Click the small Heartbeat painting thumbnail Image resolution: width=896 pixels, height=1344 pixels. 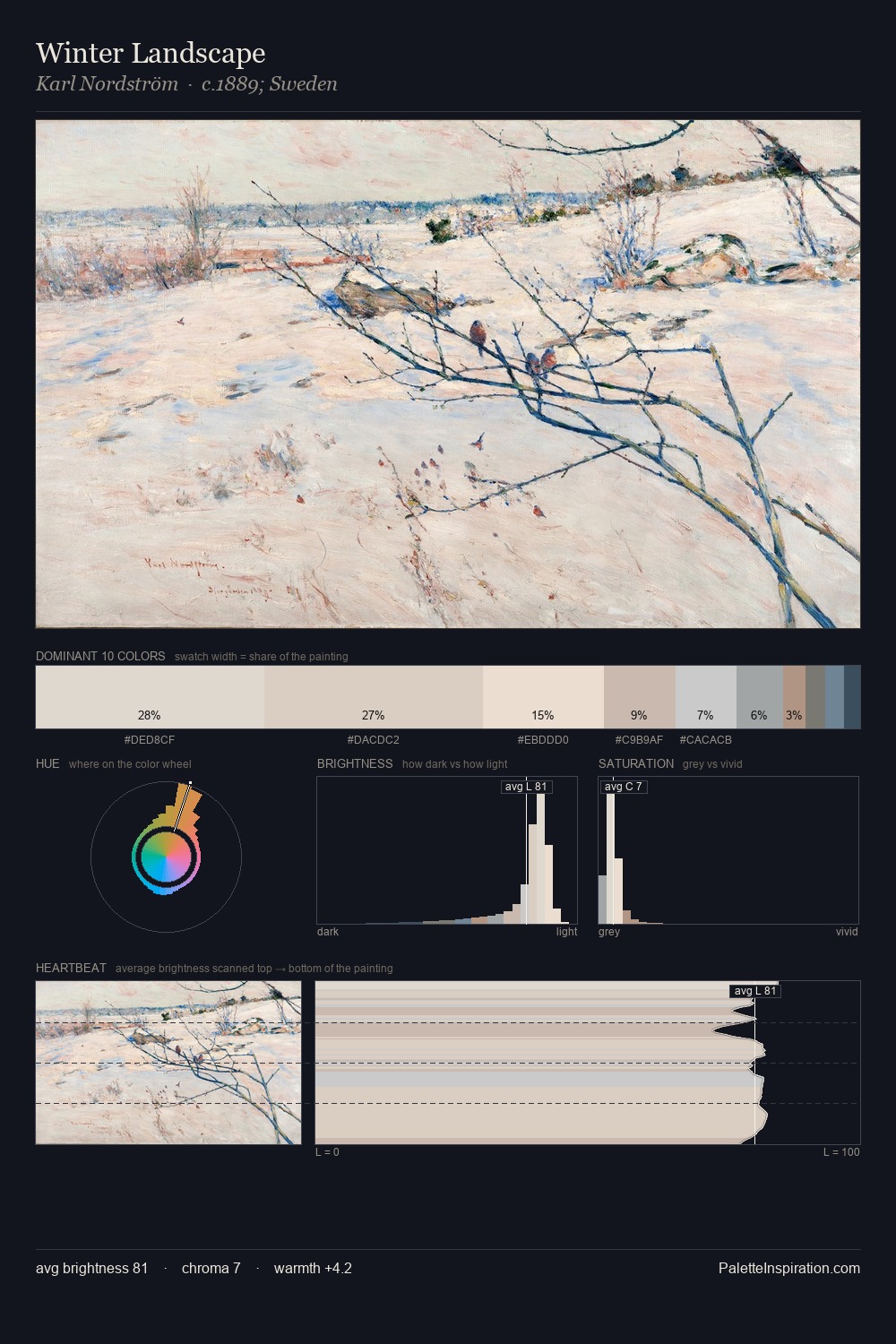click(168, 1063)
